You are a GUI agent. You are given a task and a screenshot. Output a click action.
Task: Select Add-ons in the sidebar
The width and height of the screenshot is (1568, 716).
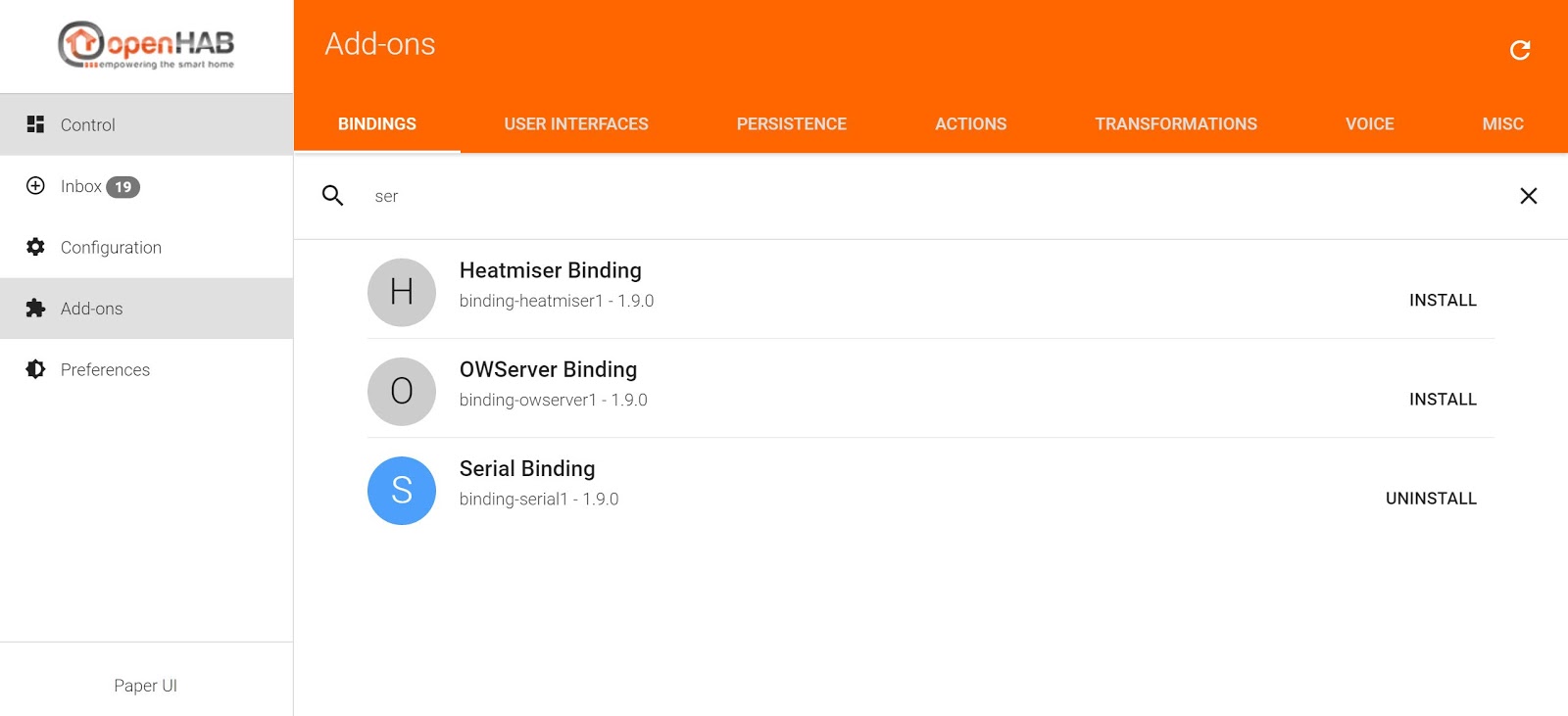[147, 309]
